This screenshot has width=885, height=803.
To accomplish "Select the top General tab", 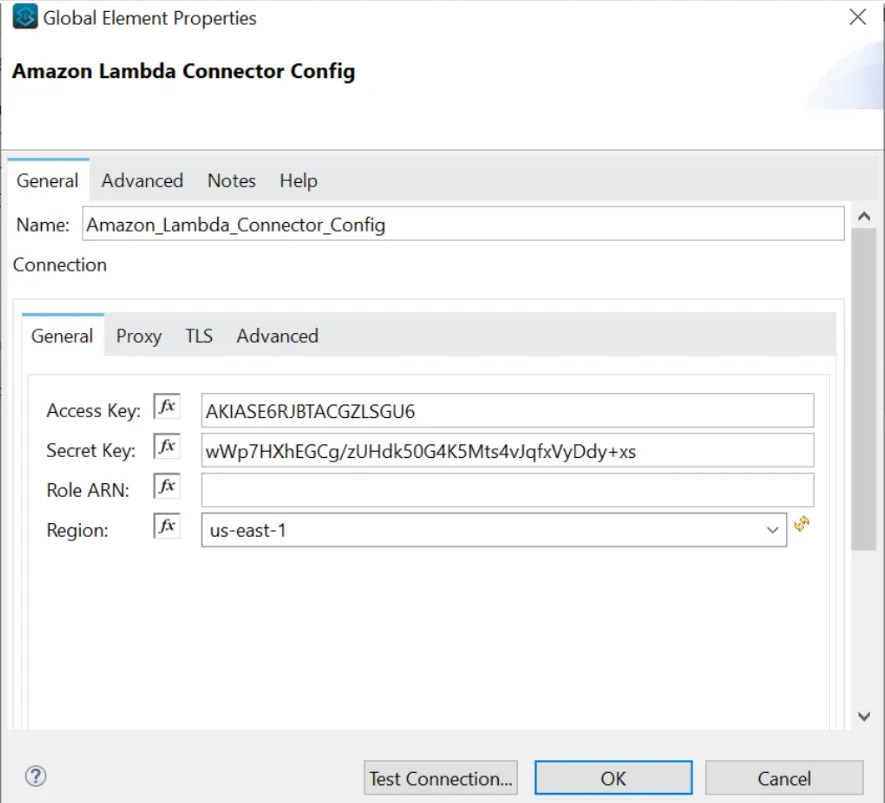I will click(x=47, y=181).
